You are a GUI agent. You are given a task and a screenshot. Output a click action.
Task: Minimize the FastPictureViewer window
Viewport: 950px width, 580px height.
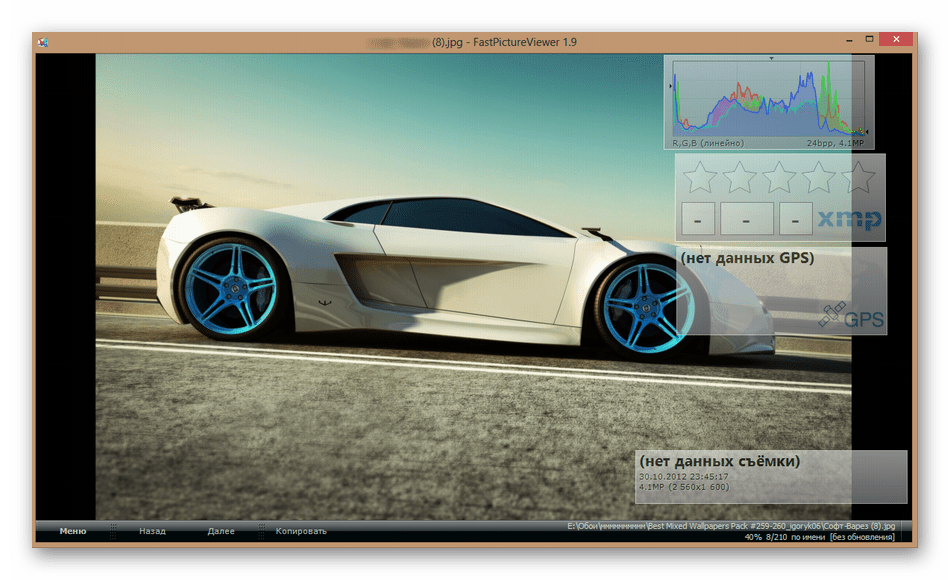pos(849,39)
